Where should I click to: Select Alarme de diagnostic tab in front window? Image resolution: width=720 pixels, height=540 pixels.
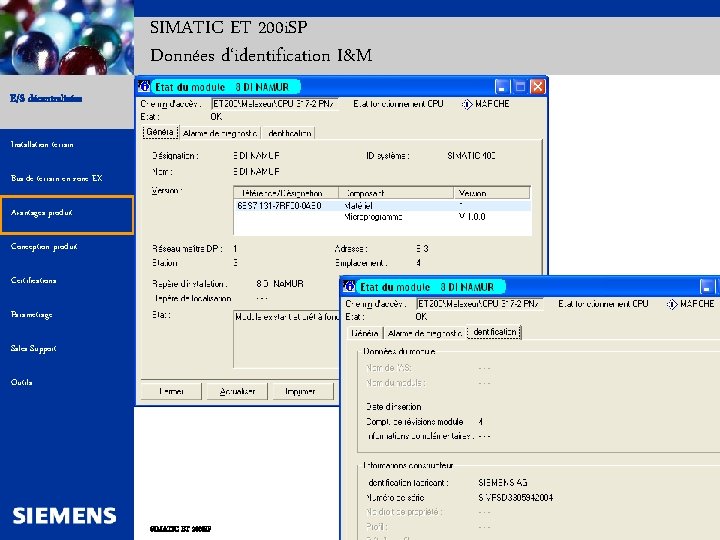(x=424, y=333)
